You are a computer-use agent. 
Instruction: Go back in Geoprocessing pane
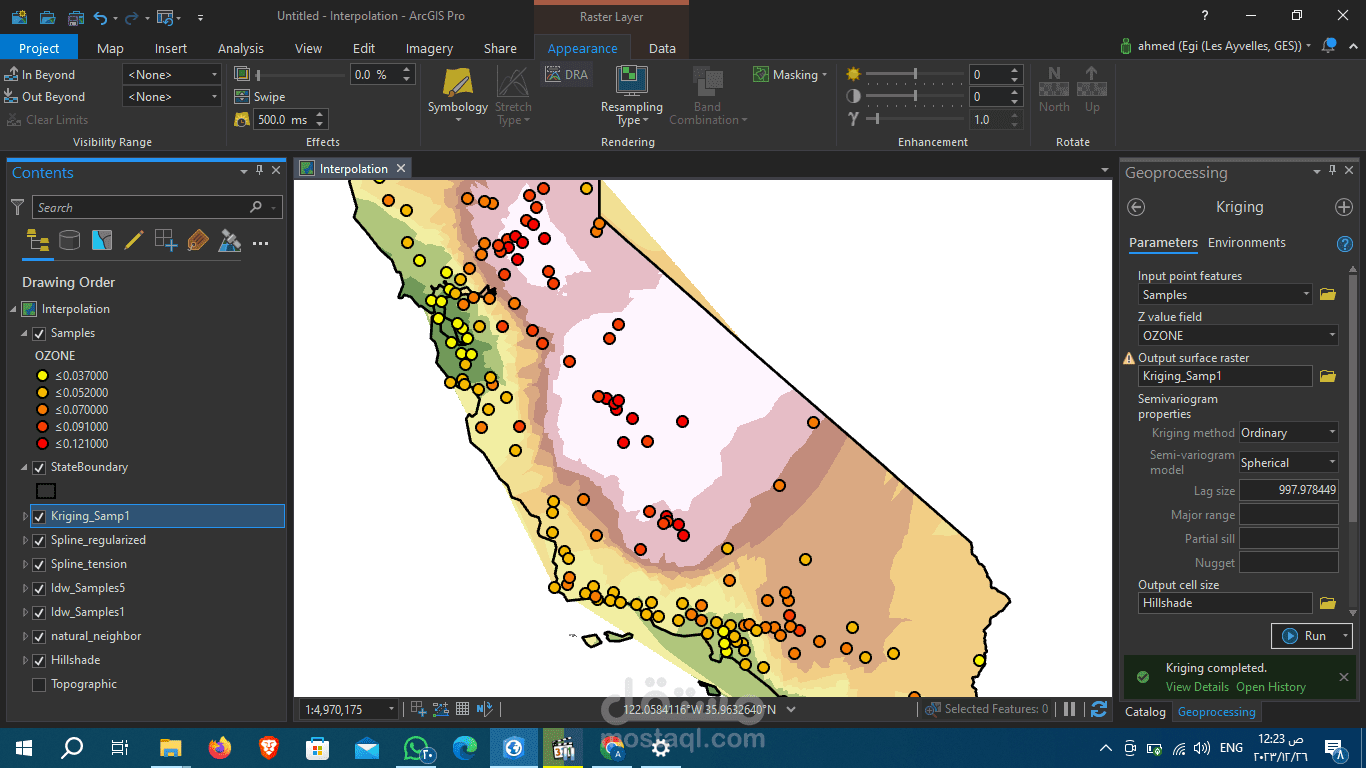pos(1135,207)
